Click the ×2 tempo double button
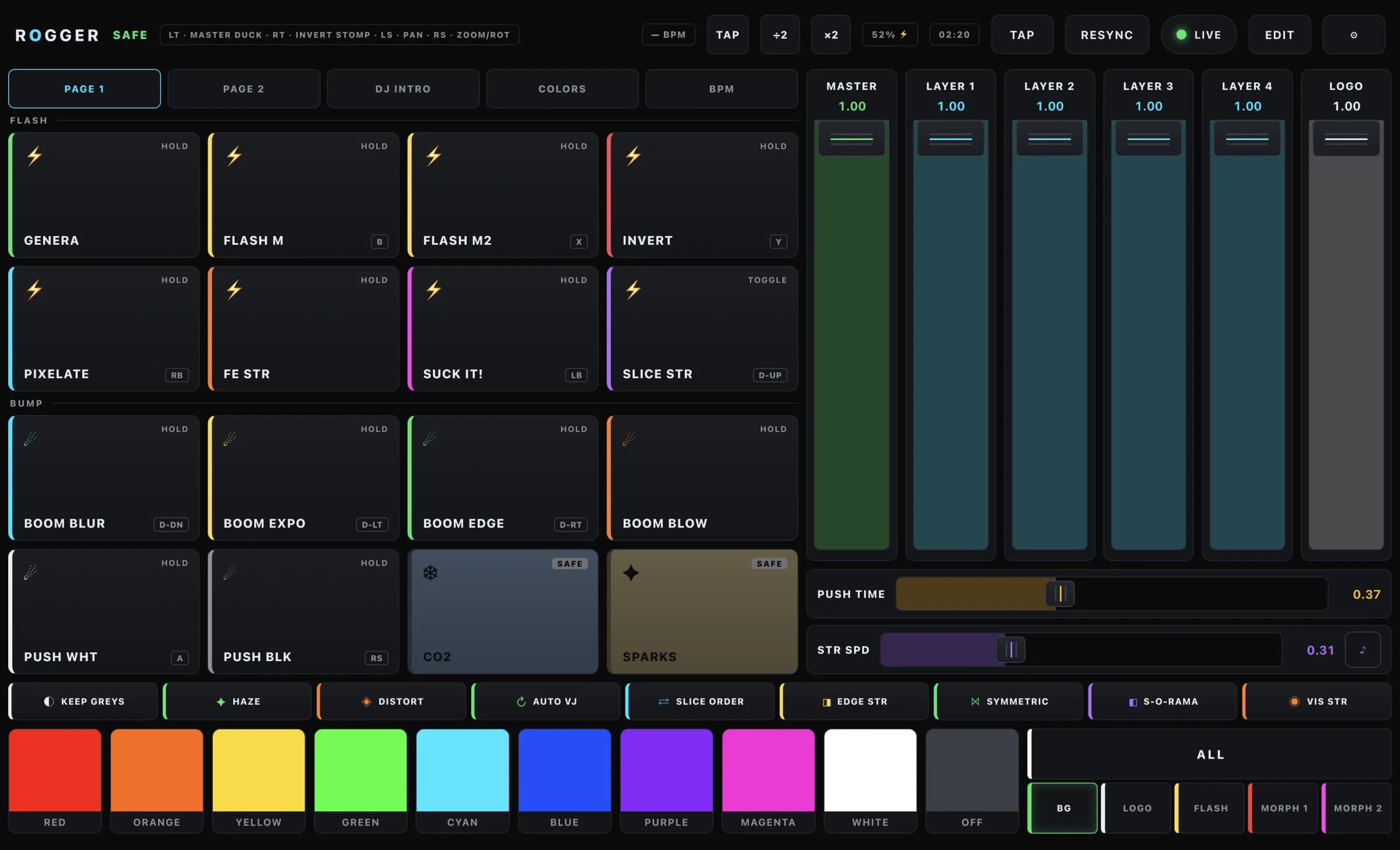This screenshot has width=1400, height=850. pyautogui.click(x=831, y=35)
